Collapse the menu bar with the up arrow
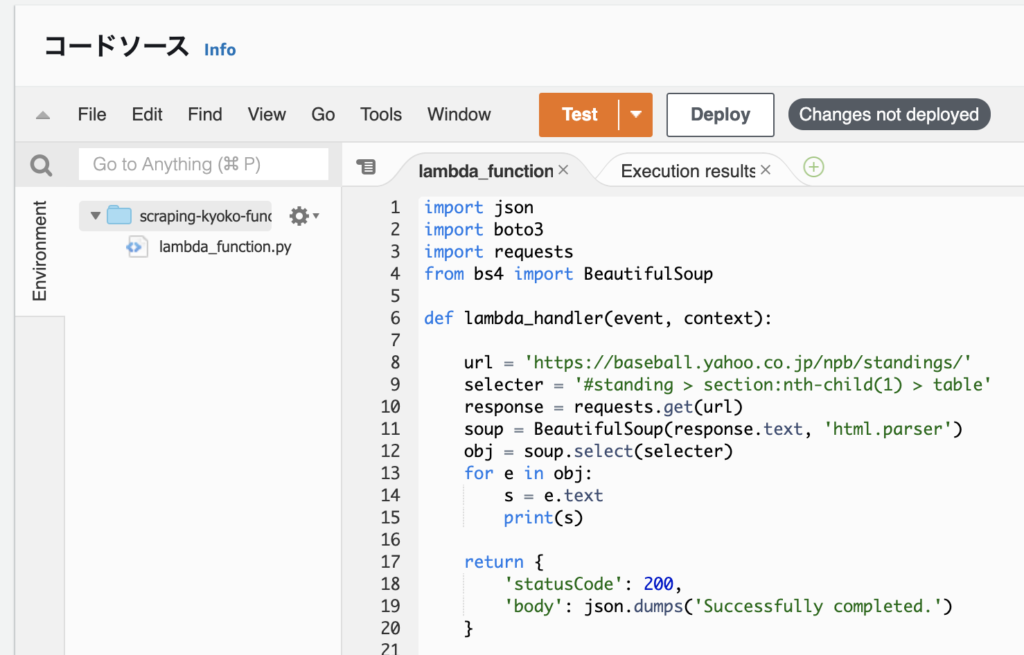Image resolution: width=1024 pixels, height=655 pixels. pos(43,116)
